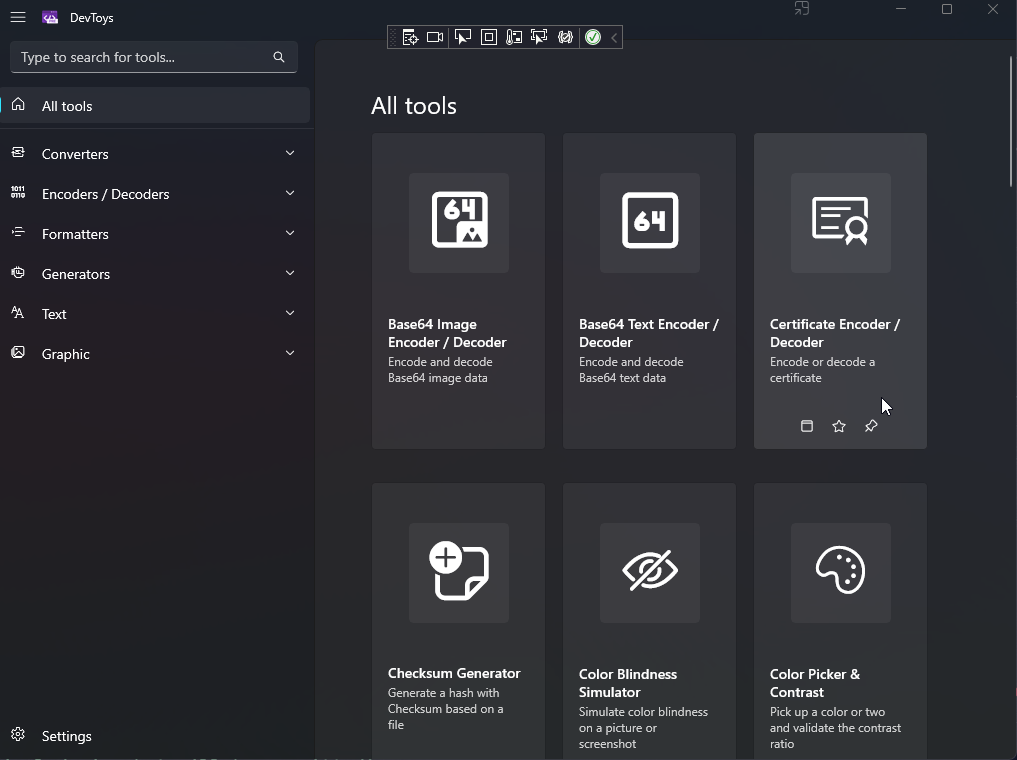Select the Generators category
Image resolution: width=1017 pixels, height=760 pixels.
click(x=156, y=274)
